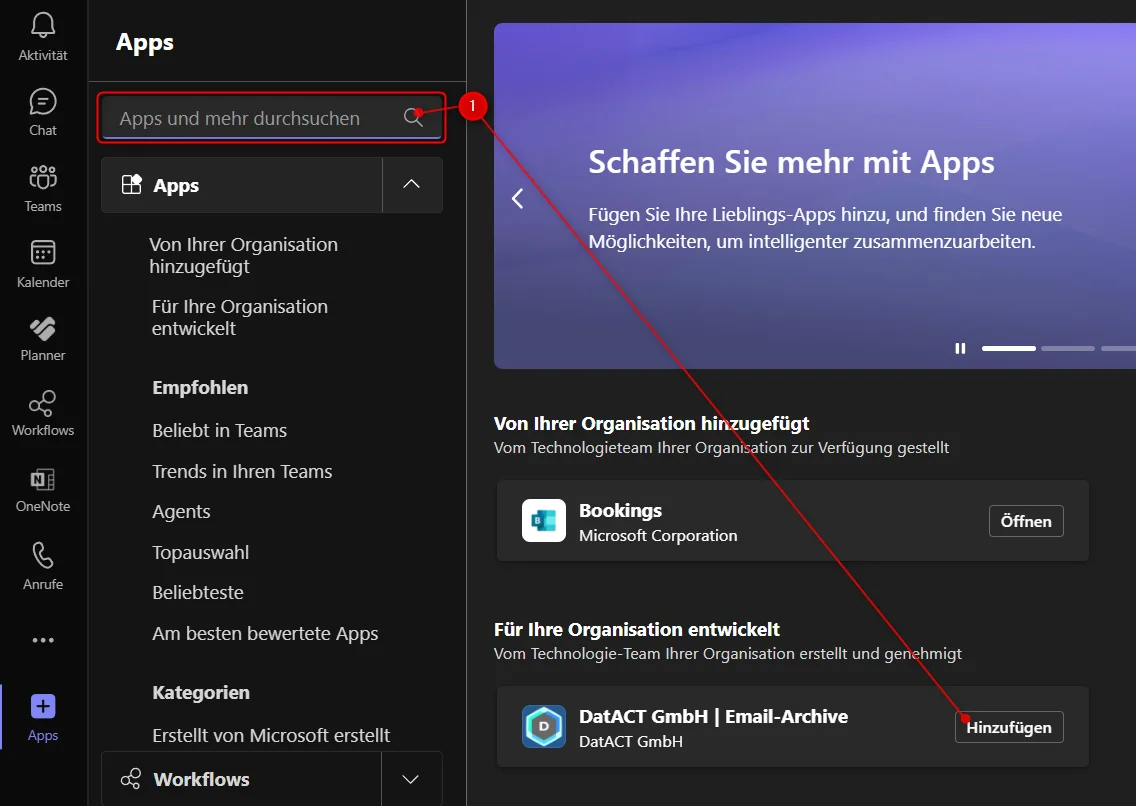This screenshot has height=806, width=1136.
Task: Open the Chat icon in sidebar
Action: coord(43,102)
